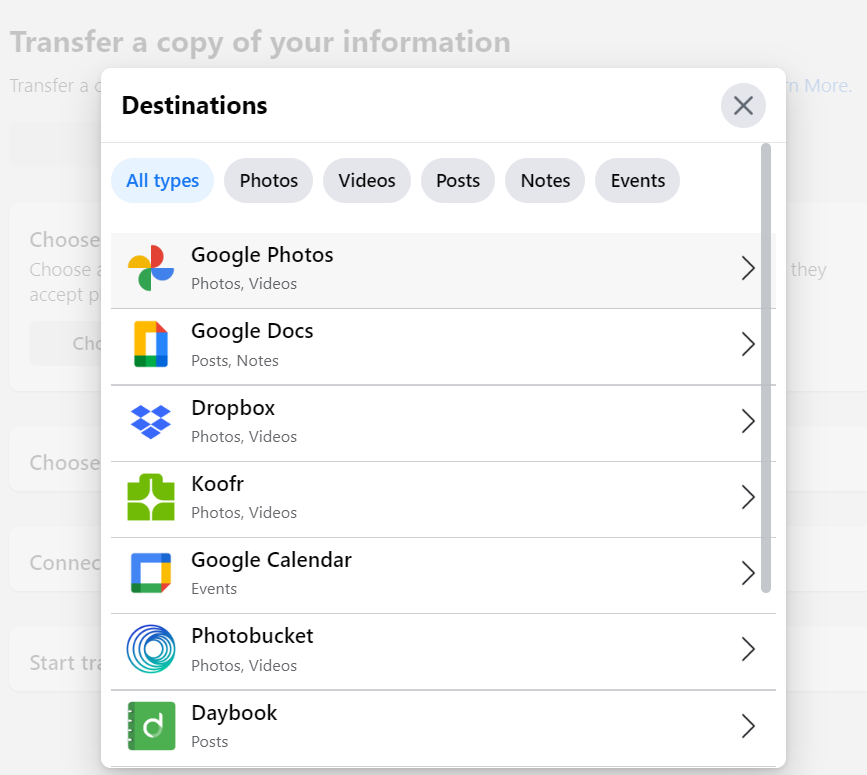This screenshot has height=775, width=867.
Task: Choose the 'Koofr' destination name
Action: click(217, 484)
